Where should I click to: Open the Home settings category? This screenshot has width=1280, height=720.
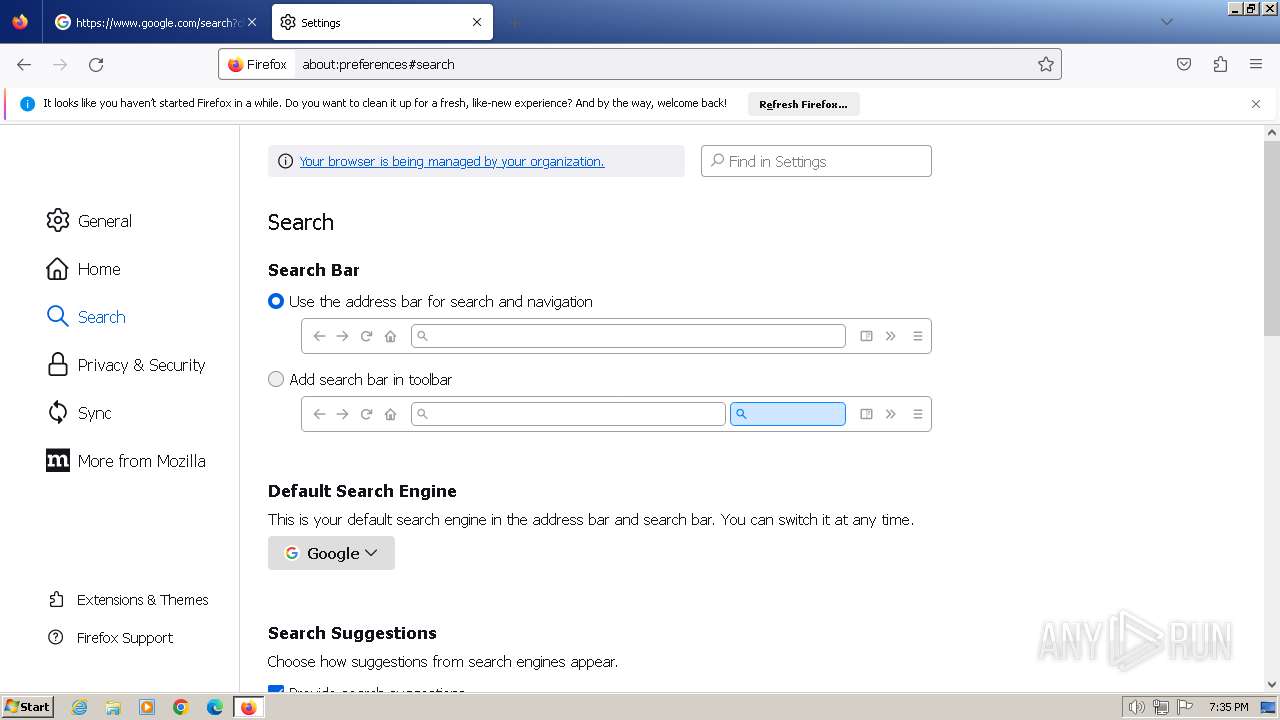[x=84, y=269]
